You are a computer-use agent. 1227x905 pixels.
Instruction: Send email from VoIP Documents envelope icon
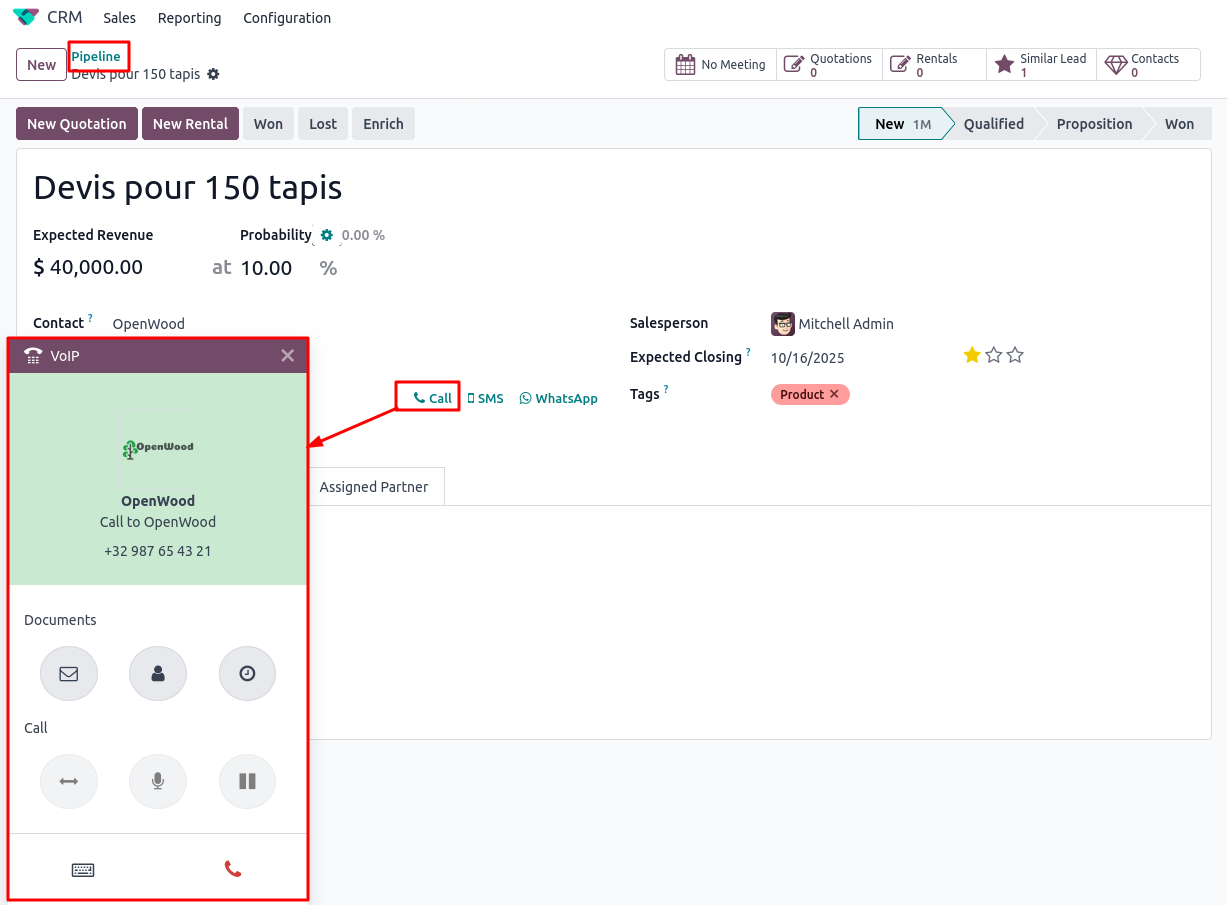coord(69,673)
